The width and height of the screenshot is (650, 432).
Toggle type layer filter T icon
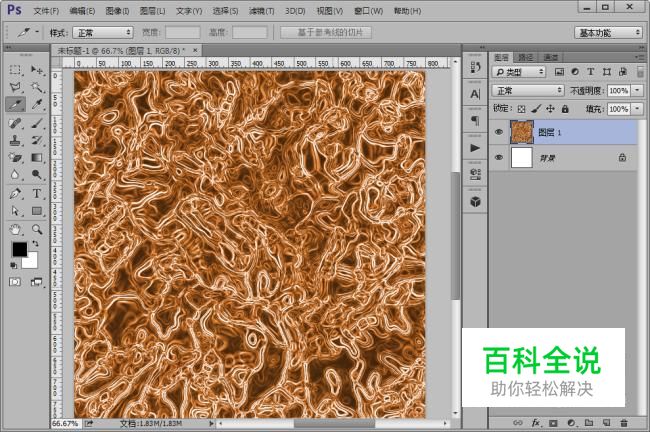pyautogui.click(x=591, y=72)
